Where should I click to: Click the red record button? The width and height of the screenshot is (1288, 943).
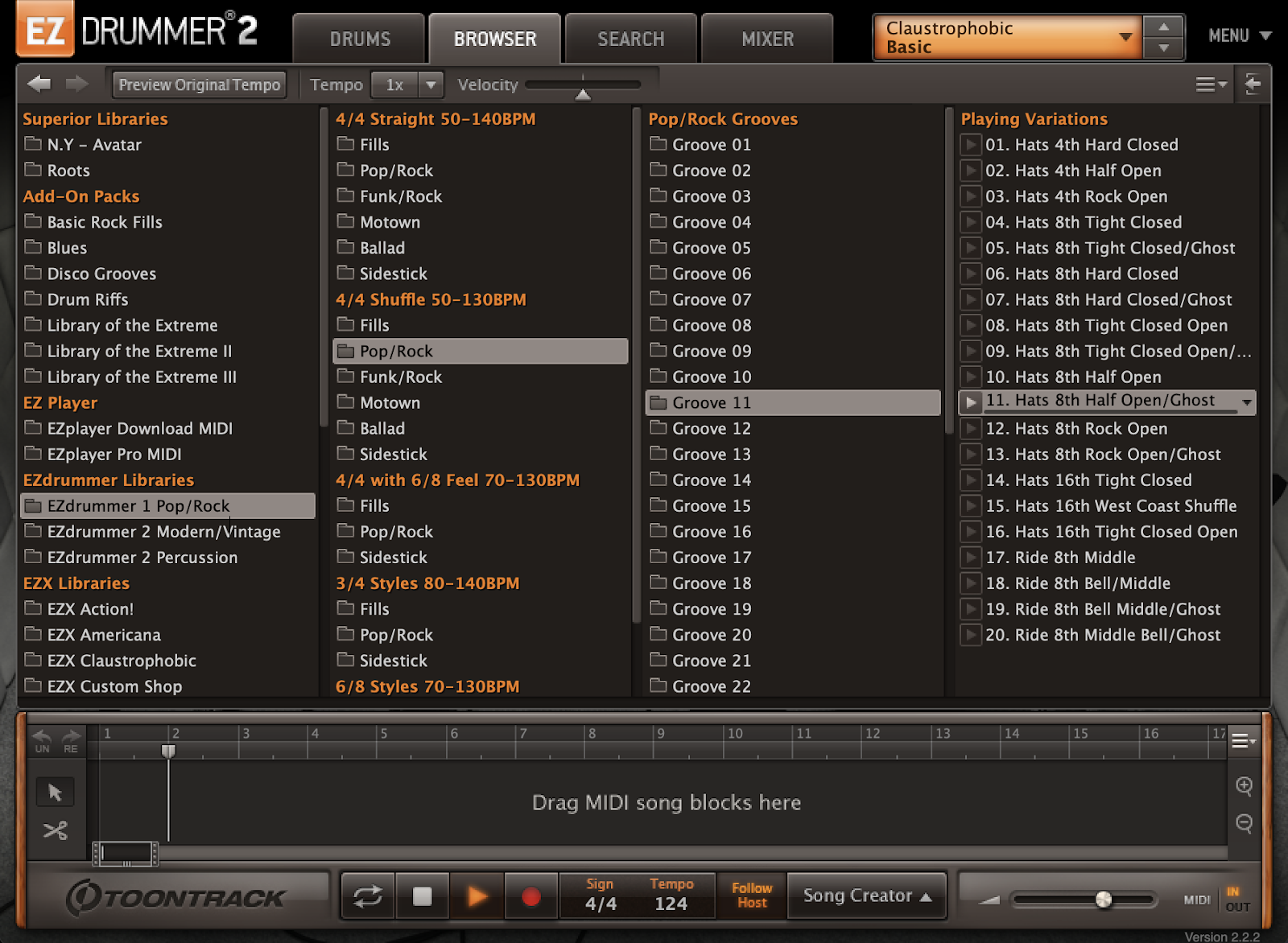pos(531,896)
